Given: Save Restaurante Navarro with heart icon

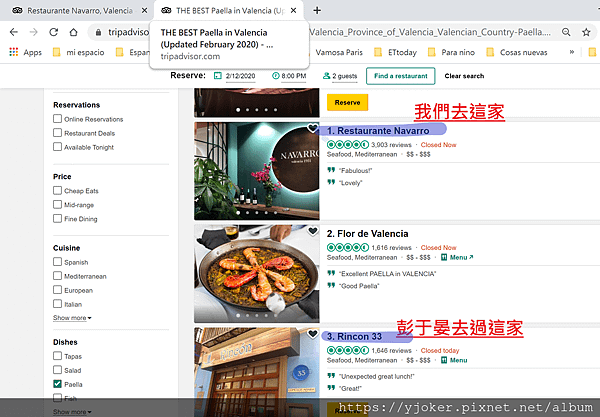Looking at the screenshot, I should [313, 128].
